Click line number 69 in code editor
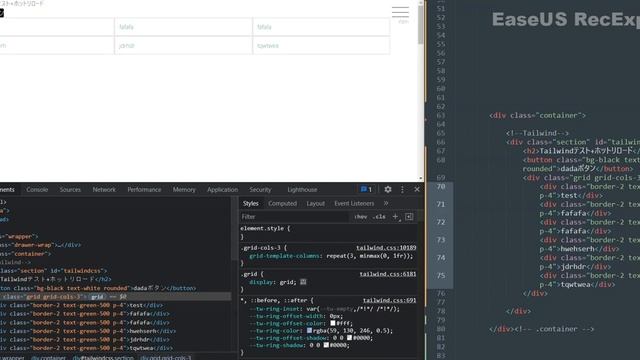Image resolution: width=640 pixels, height=360 pixels. [440, 178]
